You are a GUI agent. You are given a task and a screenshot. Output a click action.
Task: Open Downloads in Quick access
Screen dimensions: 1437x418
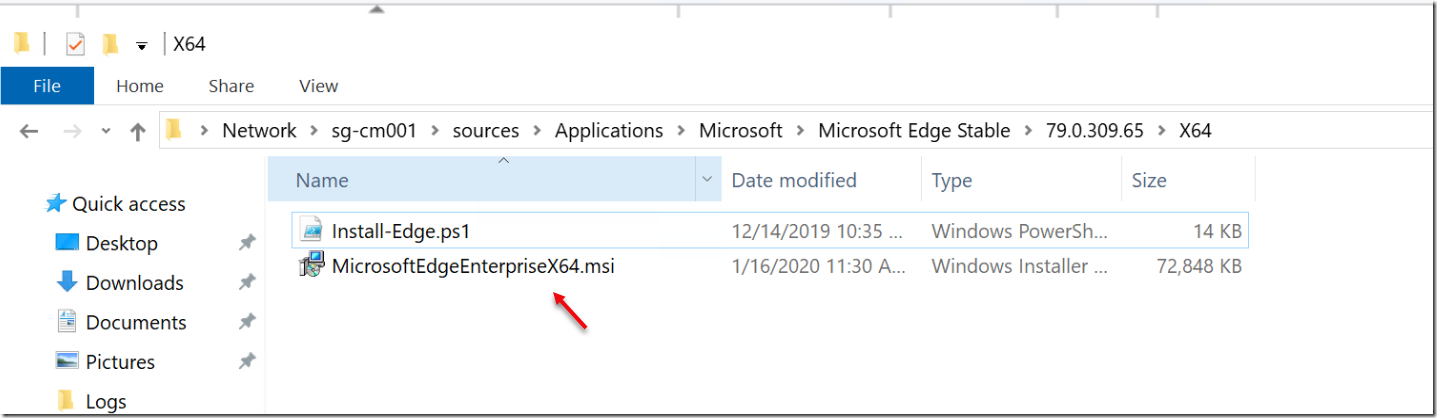tap(134, 283)
